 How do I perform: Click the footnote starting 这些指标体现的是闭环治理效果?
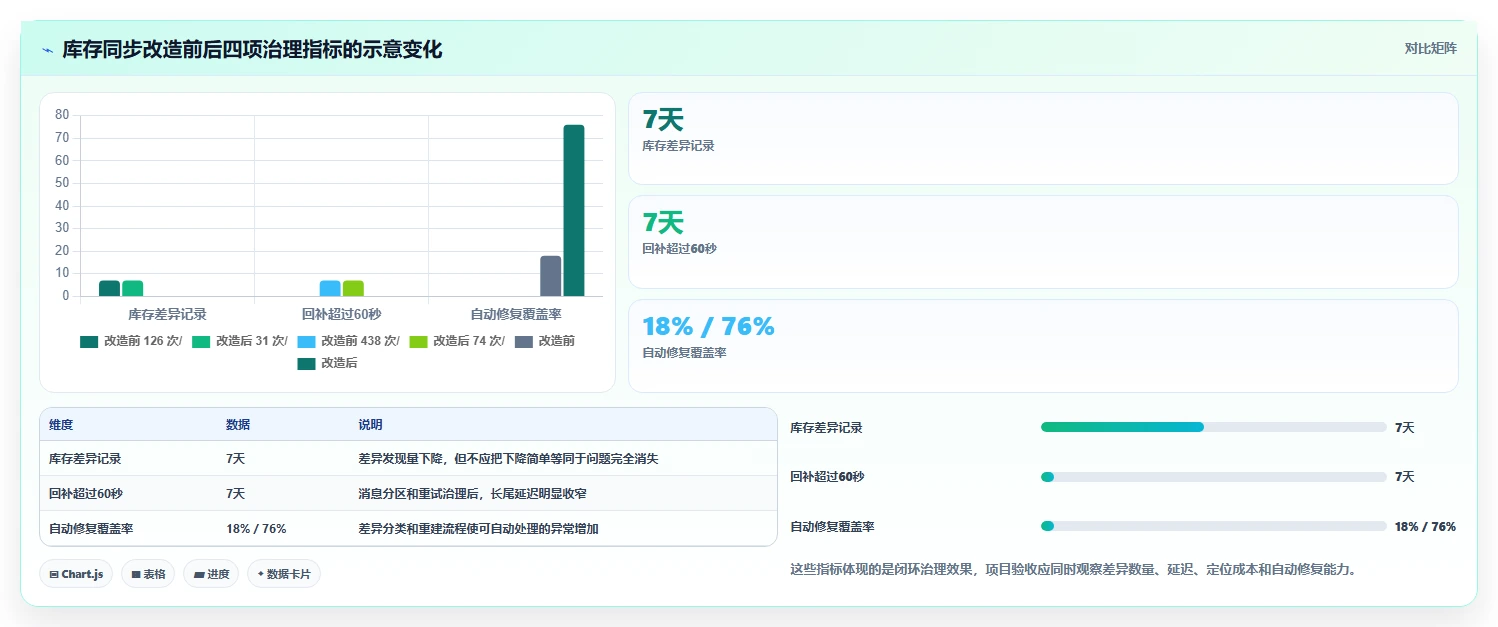[1073, 570]
